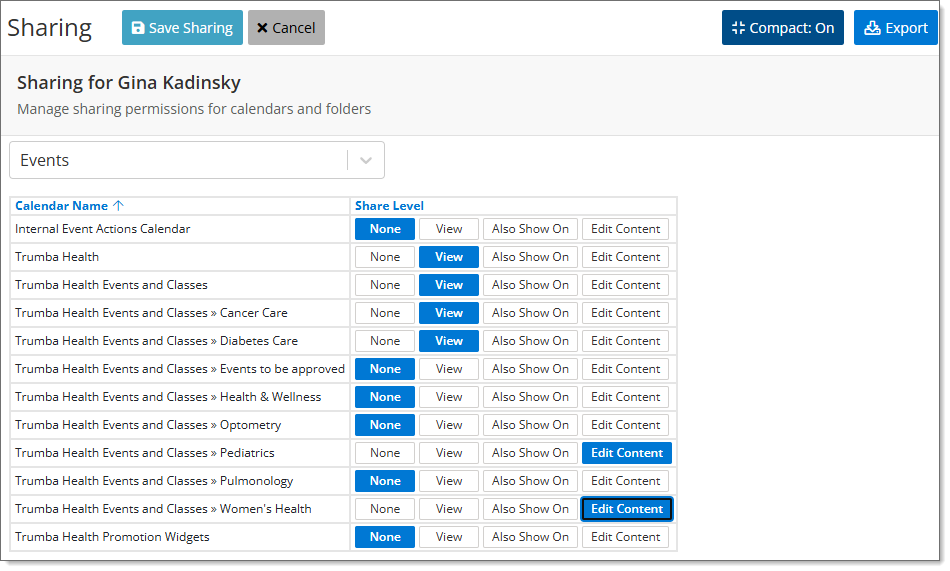Choose Edit Content for Internal Event Actions Calendar
Viewport: 950px width, 571px height.
click(625, 229)
